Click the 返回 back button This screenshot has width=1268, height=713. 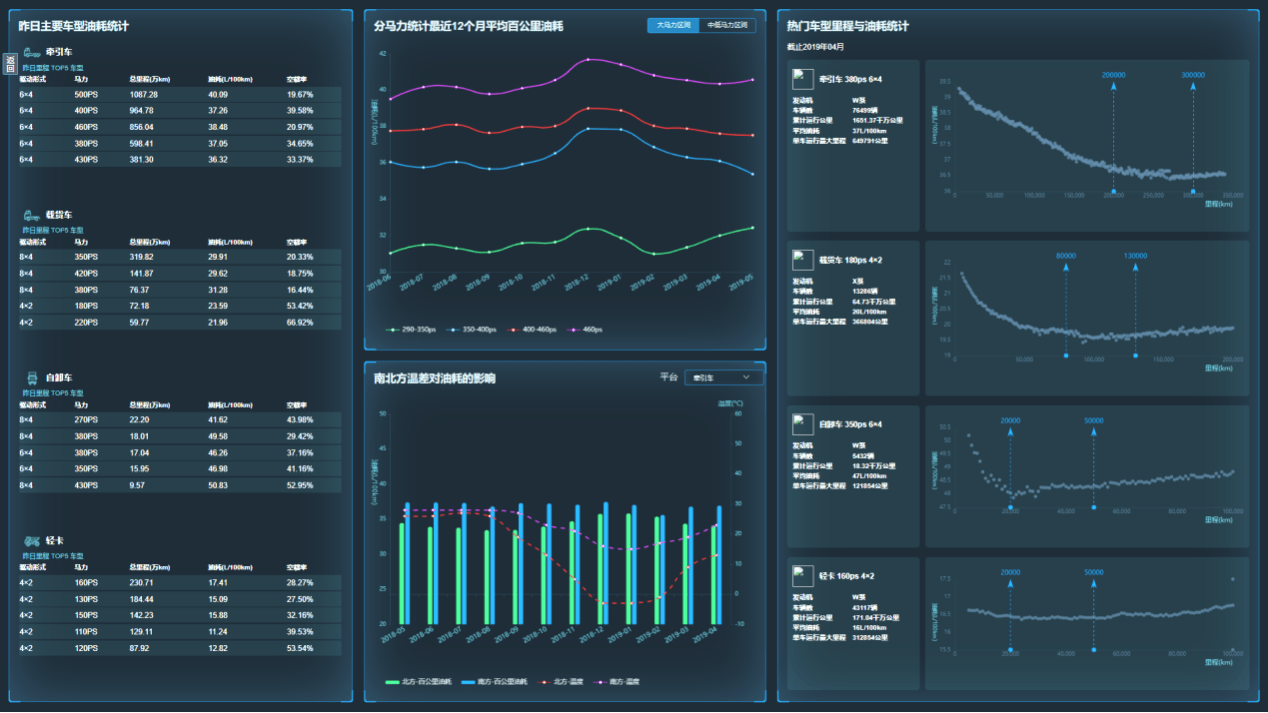(x=10, y=64)
